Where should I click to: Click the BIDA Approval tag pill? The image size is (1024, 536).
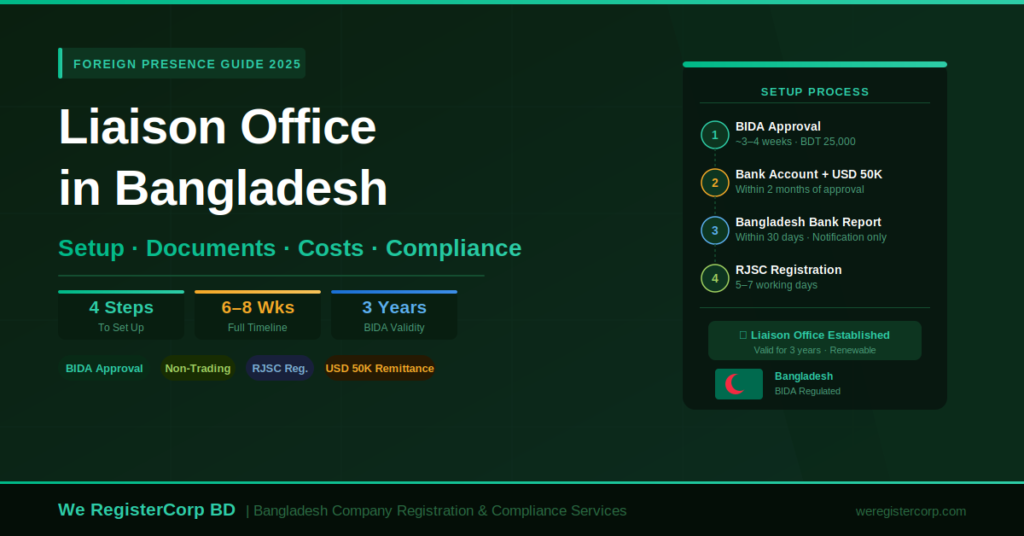[x=104, y=368]
